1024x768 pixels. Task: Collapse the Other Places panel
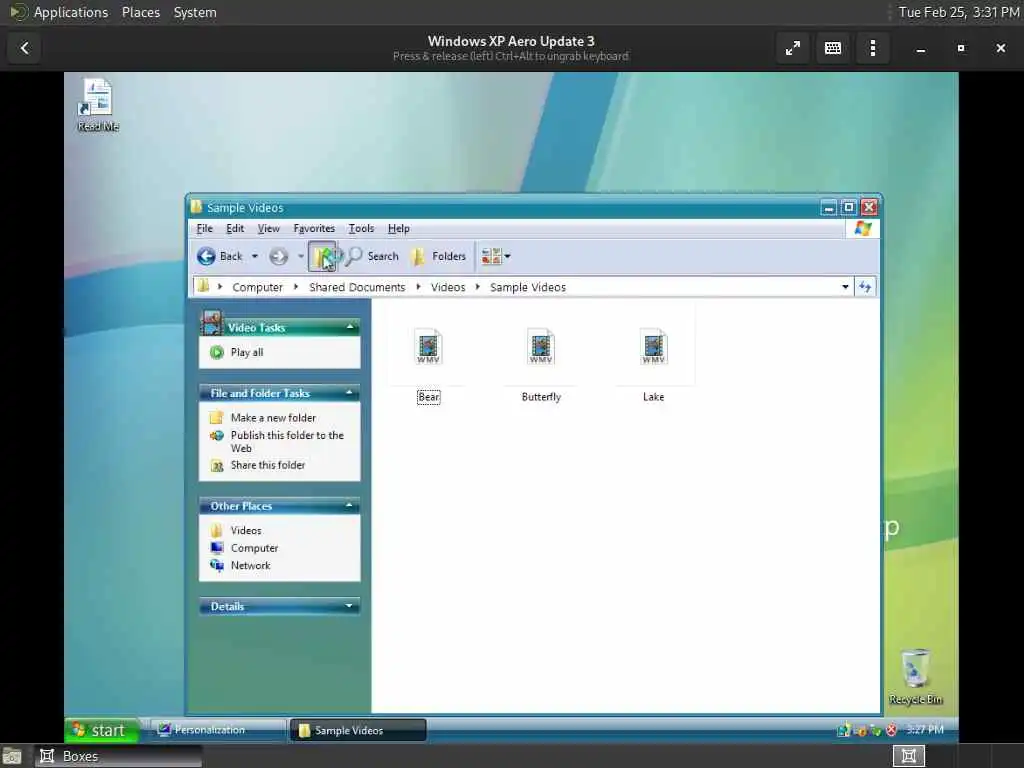[349, 505]
